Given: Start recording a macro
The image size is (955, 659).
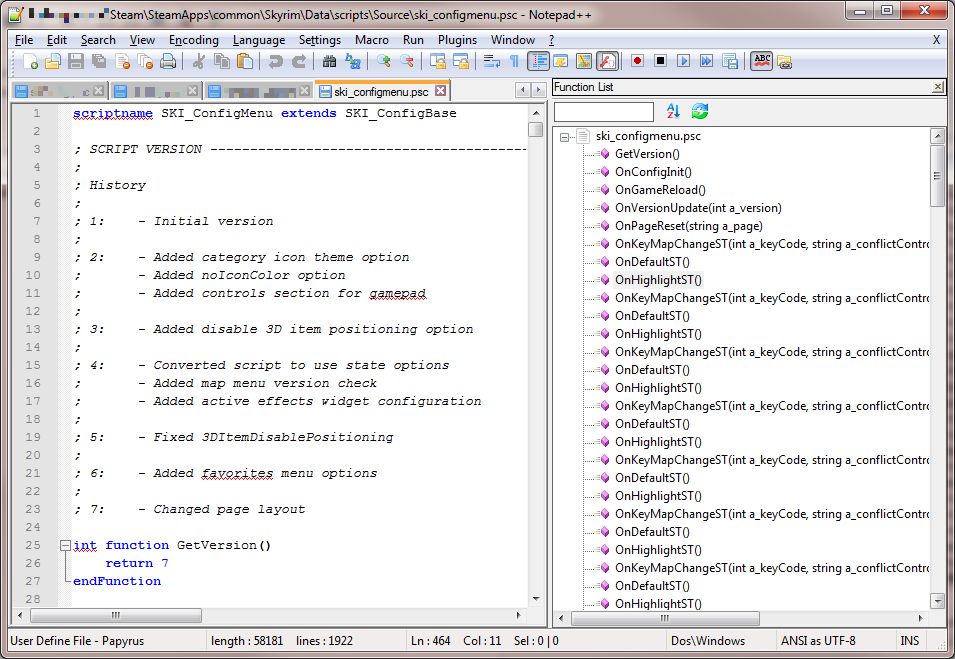Looking at the screenshot, I should [637, 61].
